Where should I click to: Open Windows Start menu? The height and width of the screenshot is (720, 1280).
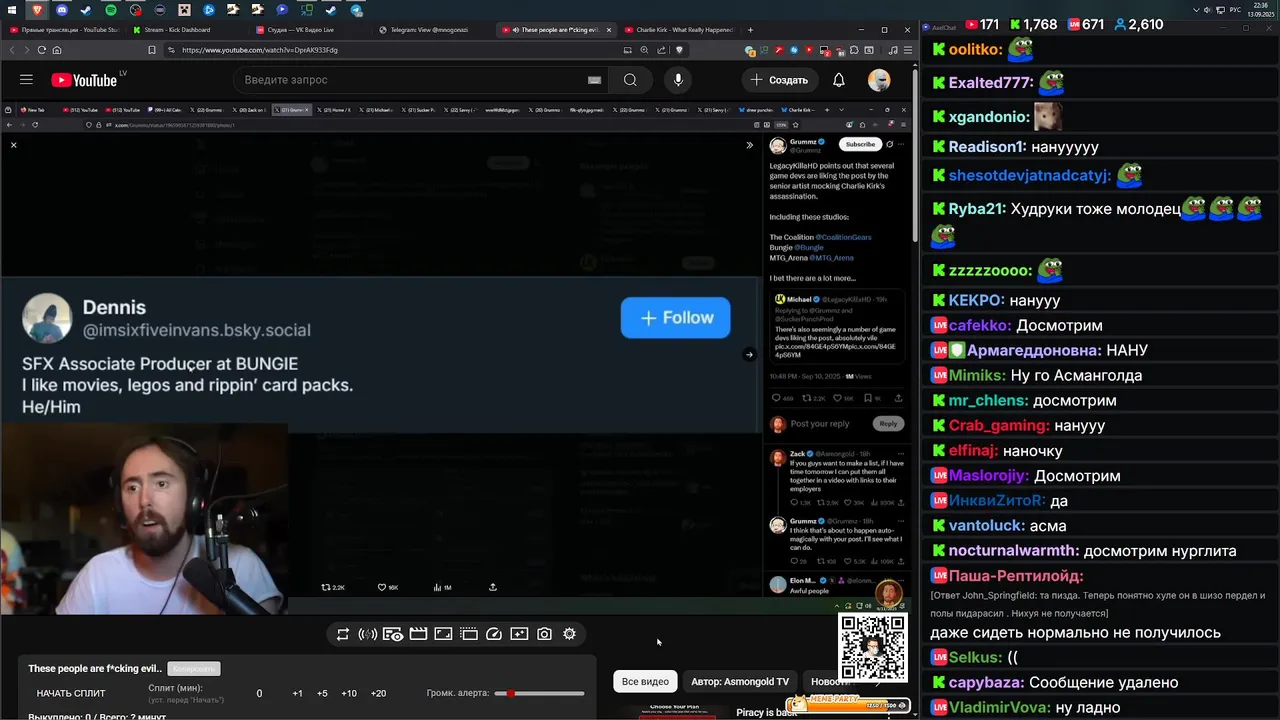tap(12, 10)
